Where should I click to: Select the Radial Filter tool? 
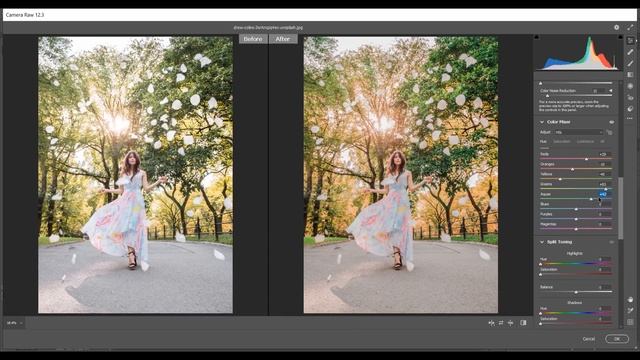[x=630, y=86]
